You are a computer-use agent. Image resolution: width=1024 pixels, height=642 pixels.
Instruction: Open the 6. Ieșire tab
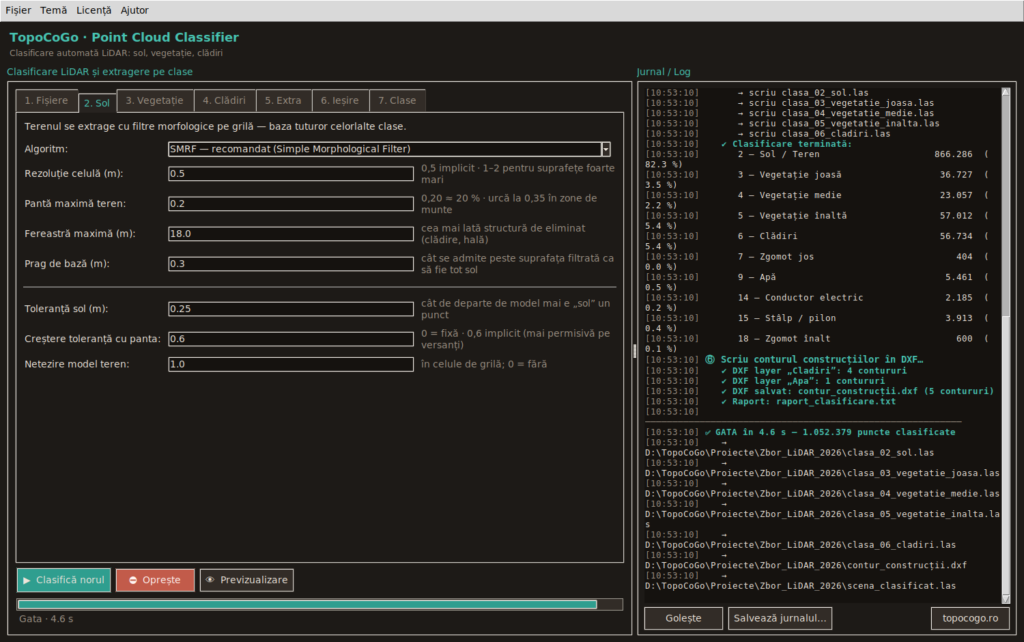point(340,101)
